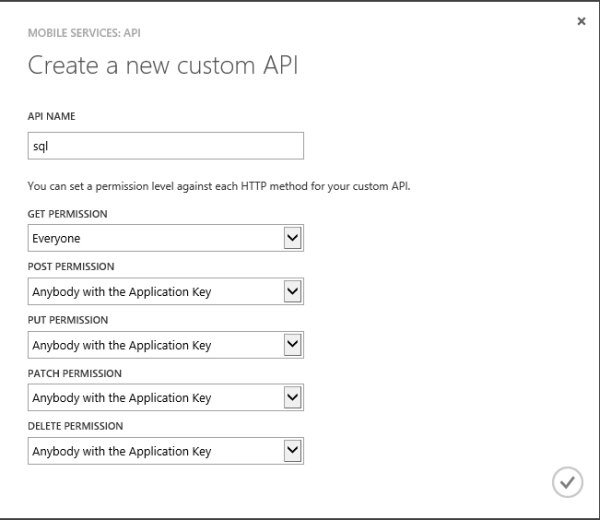This screenshot has height=520, width=600.
Task: Click the 'DELETE PERMISSION' label
Action: (76, 426)
